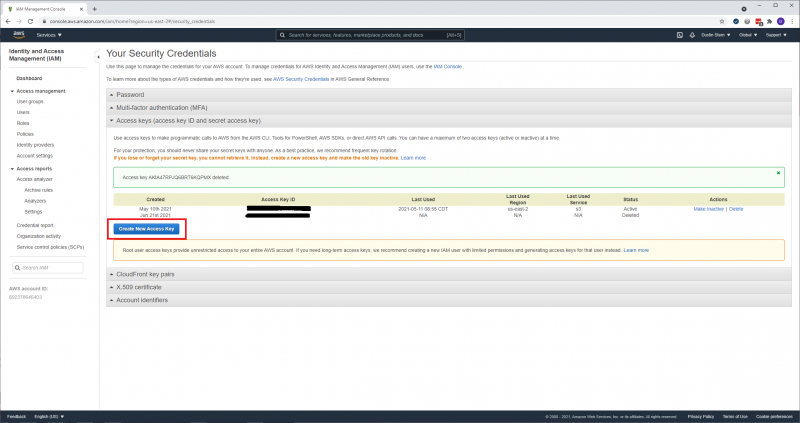800x423 pixels.
Task: Open the AWS Security Credentials link
Action: pos(301,80)
